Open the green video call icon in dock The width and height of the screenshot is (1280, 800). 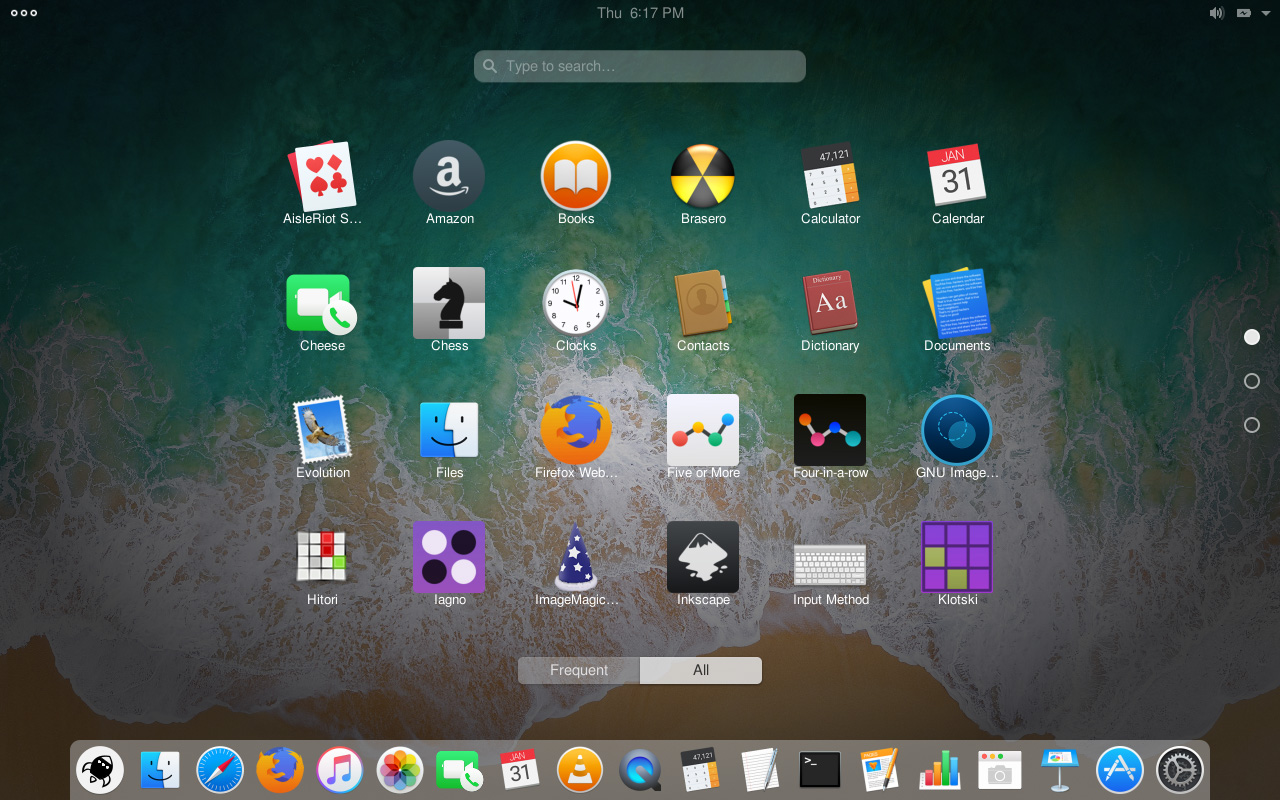coord(460,770)
